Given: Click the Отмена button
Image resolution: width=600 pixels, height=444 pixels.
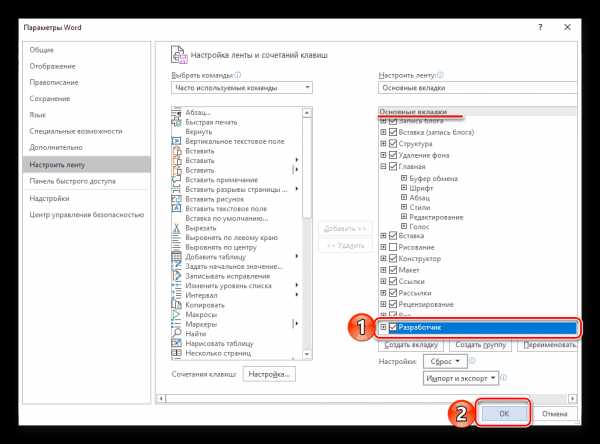Looking at the screenshot, I should tap(554, 413).
